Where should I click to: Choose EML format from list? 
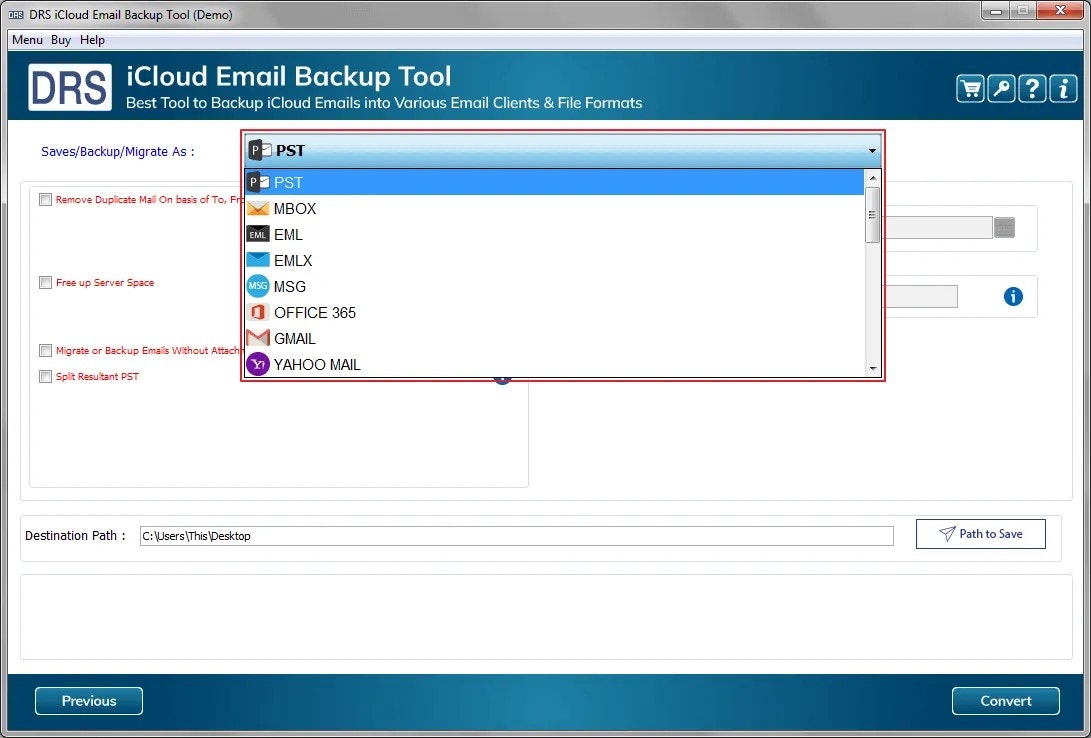point(554,234)
